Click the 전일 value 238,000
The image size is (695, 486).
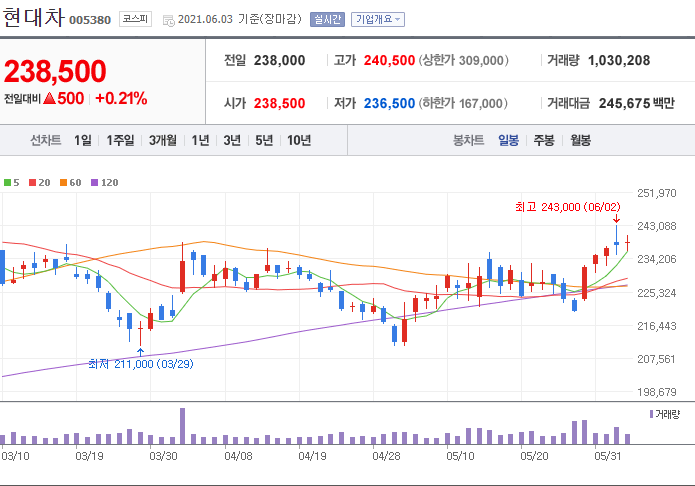[x=279, y=60]
